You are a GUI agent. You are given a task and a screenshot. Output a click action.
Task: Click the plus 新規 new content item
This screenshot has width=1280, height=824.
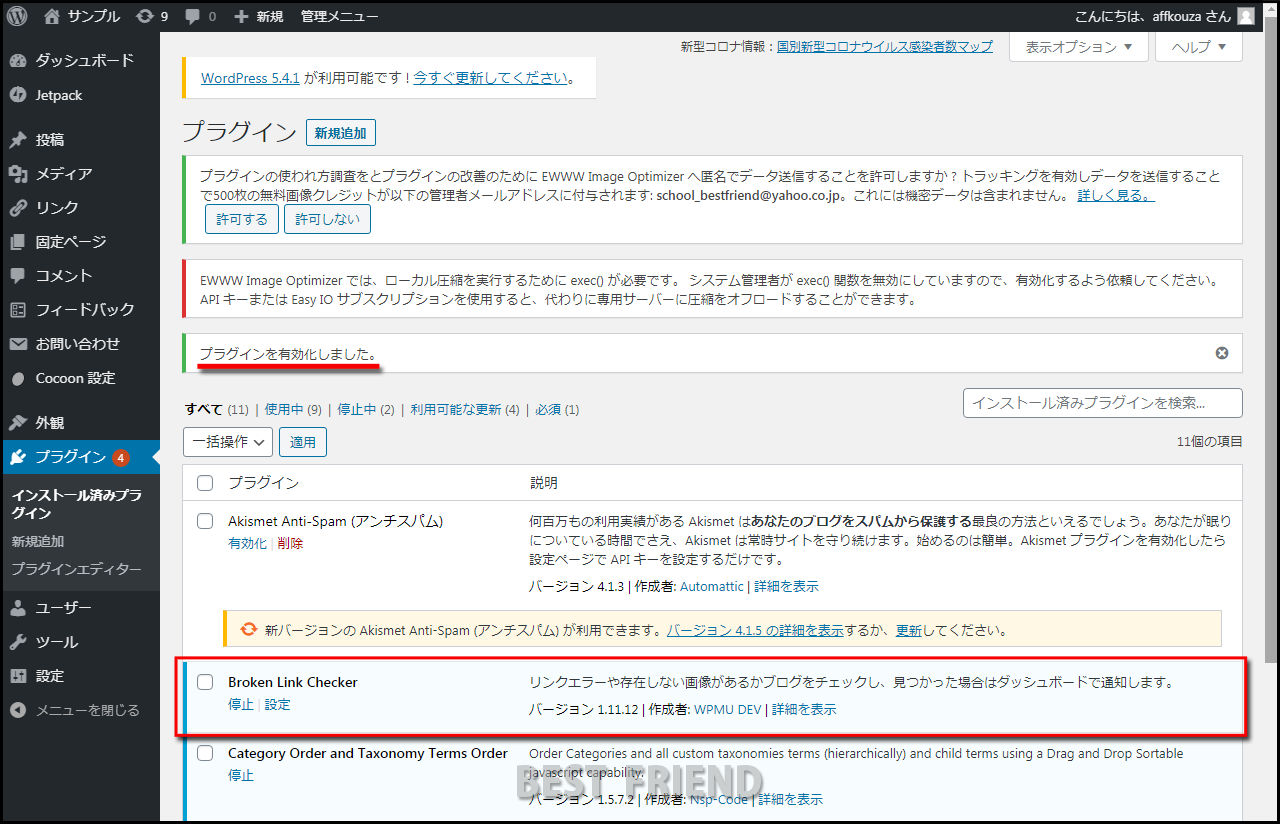(x=258, y=16)
